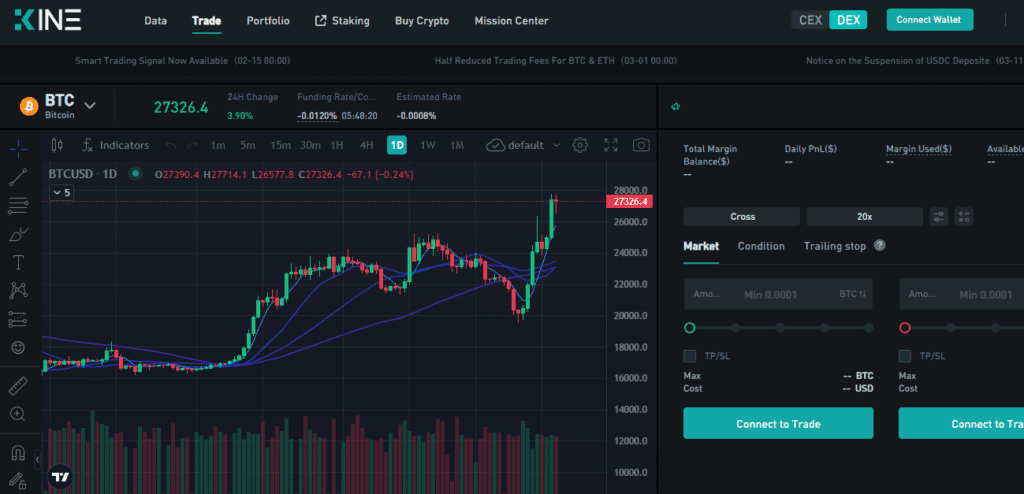
Task: Click the cloud save layout icon
Action: point(496,145)
